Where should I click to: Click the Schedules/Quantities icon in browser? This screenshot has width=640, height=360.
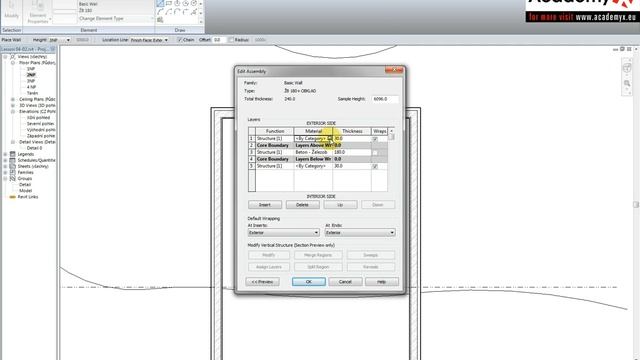click(13, 160)
